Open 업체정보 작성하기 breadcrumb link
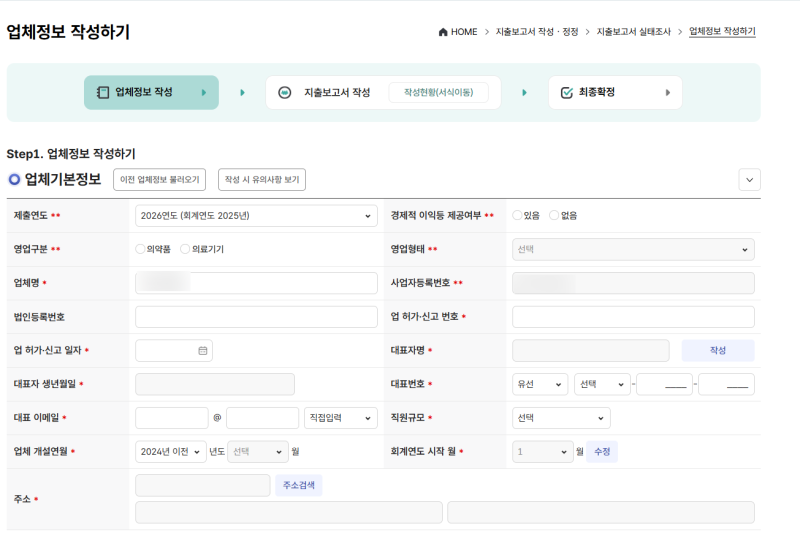 [x=722, y=32]
